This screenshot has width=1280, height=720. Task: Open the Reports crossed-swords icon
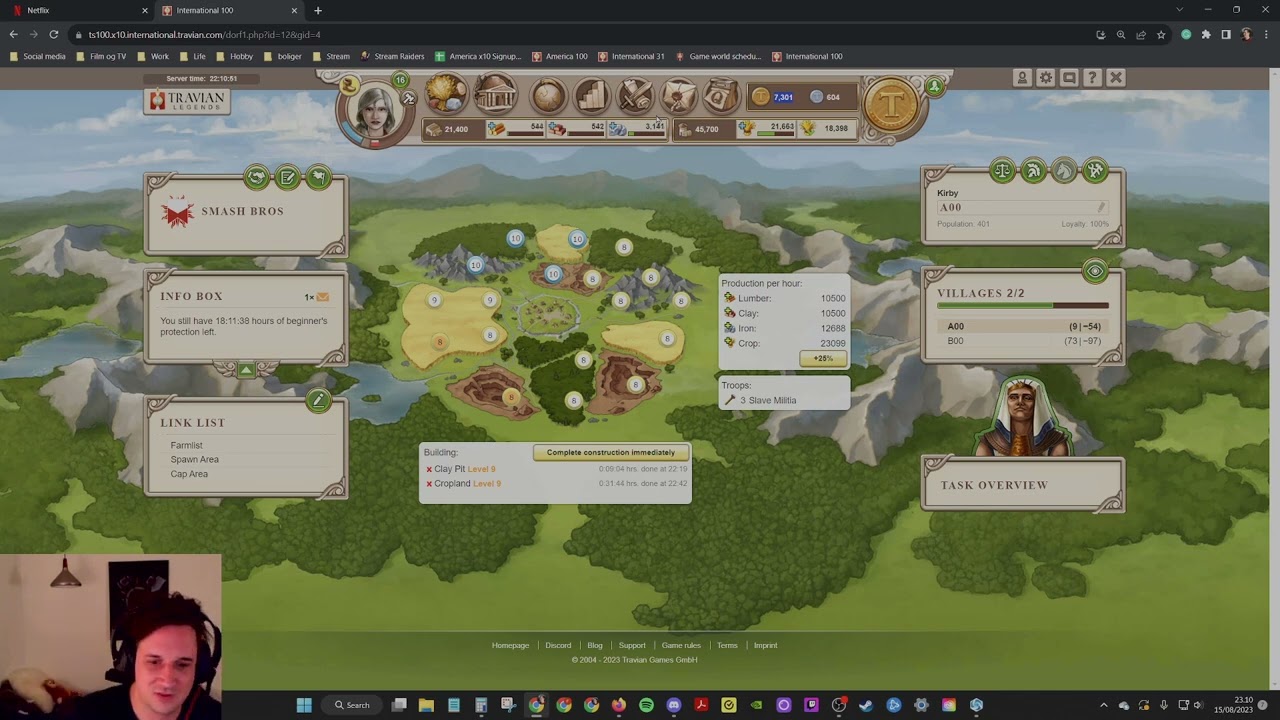[635, 96]
